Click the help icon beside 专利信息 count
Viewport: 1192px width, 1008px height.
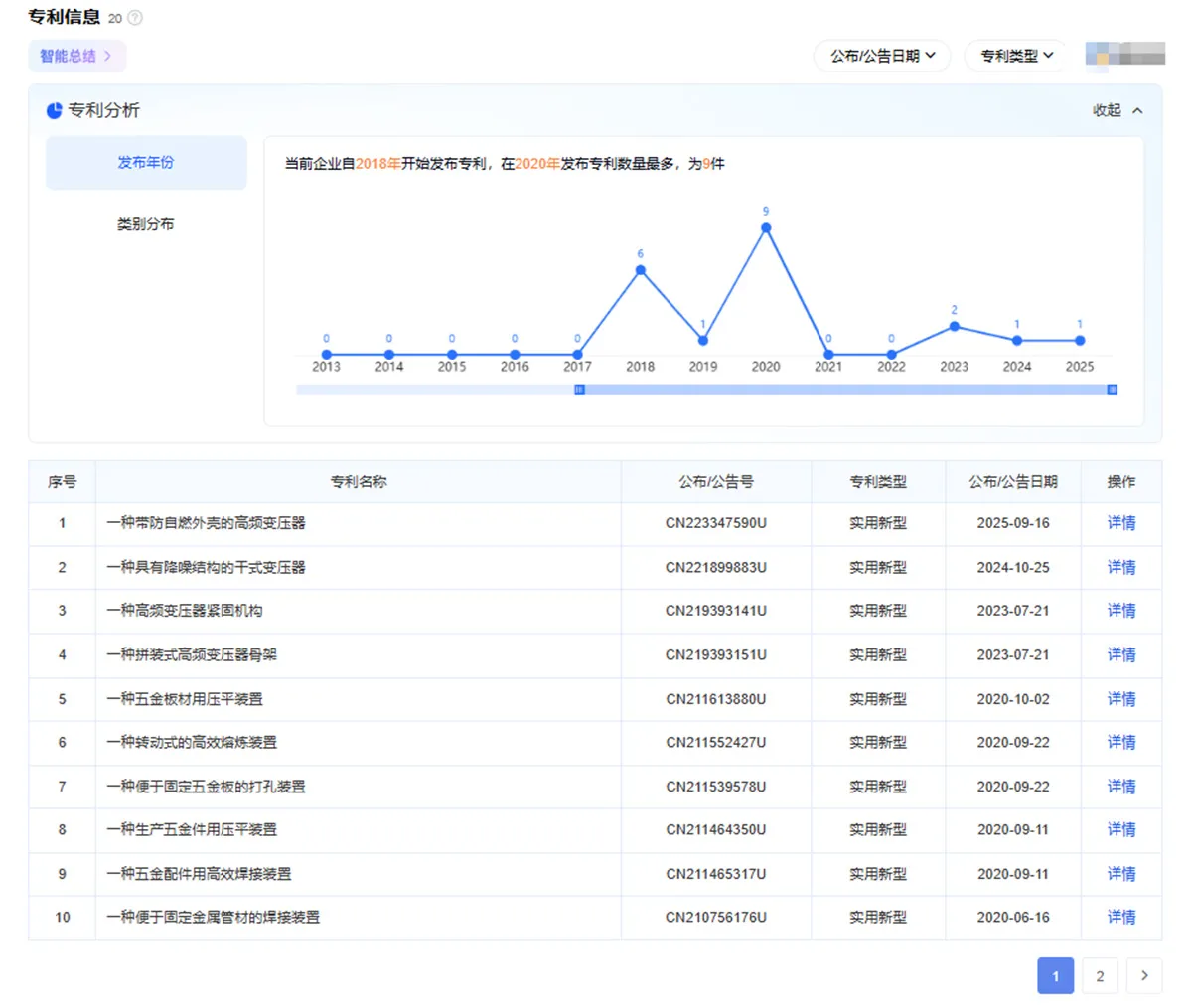(x=135, y=18)
